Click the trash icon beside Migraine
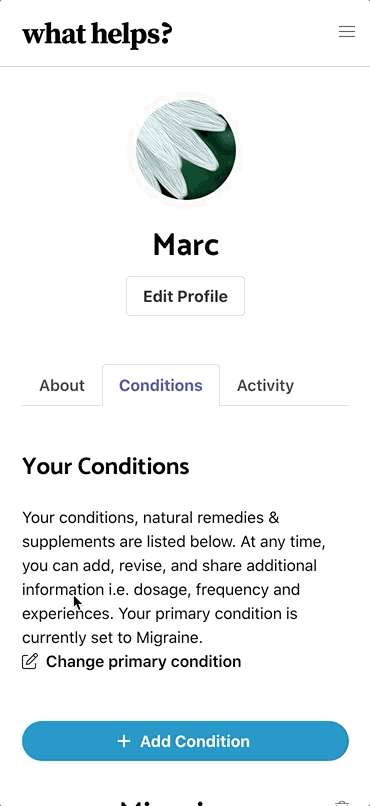370x806 pixels. (342, 802)
